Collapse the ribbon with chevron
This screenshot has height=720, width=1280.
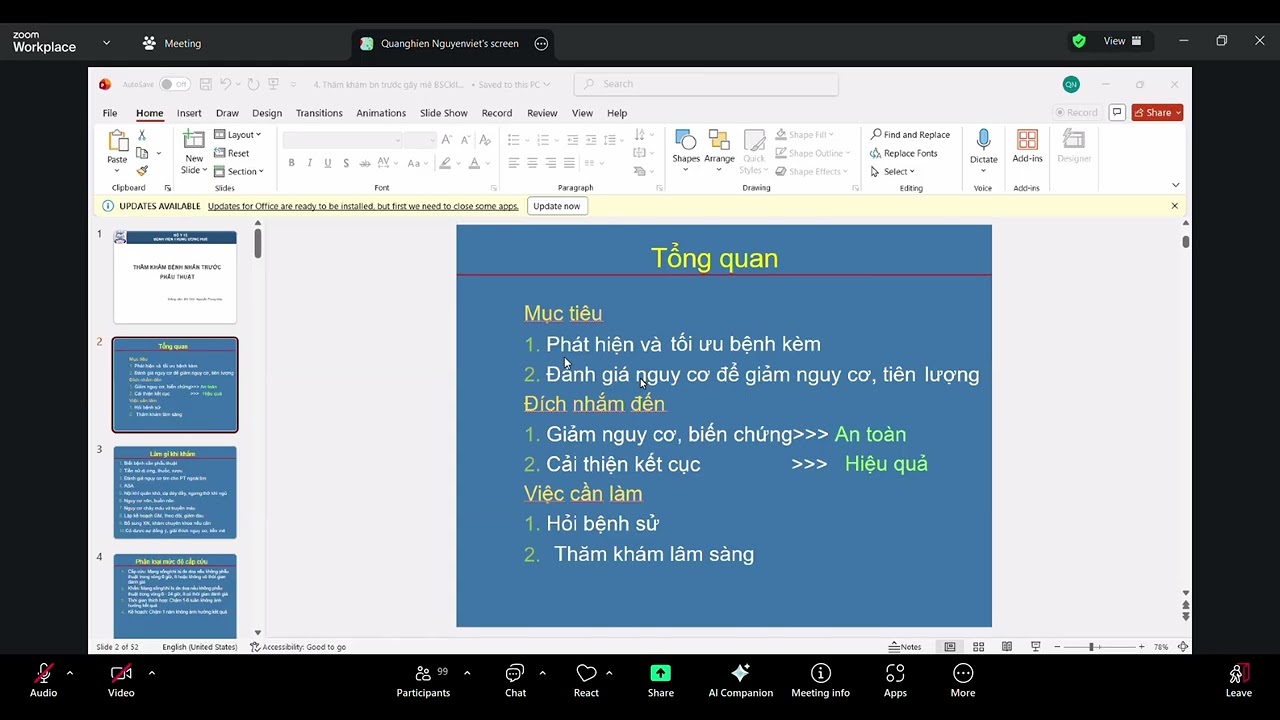coord(1175,185)
